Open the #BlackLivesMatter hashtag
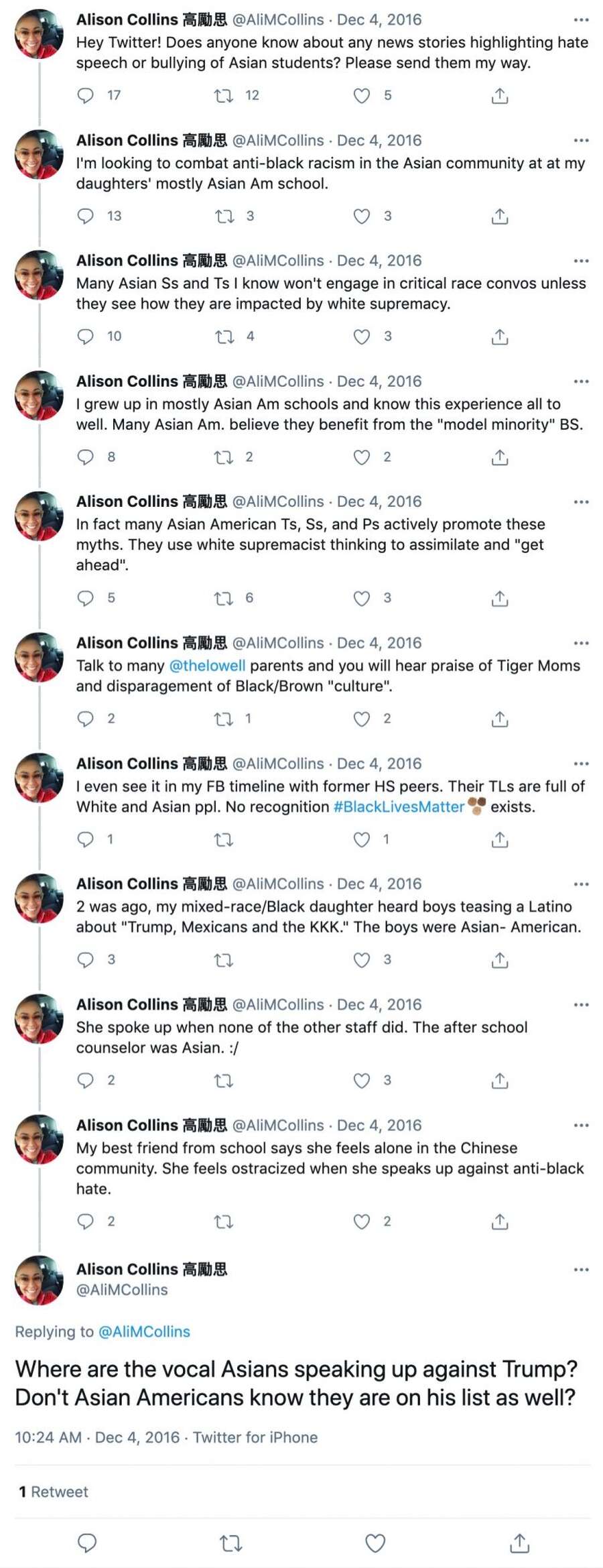The height and width of the screenshot is (1568, 603). click(x=399, y=806)
